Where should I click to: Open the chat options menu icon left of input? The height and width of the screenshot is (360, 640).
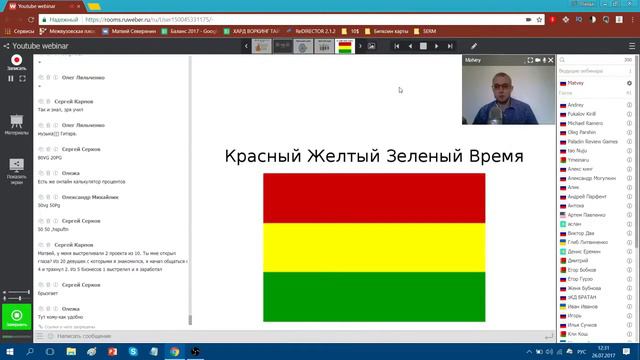(x=40, y=336)
